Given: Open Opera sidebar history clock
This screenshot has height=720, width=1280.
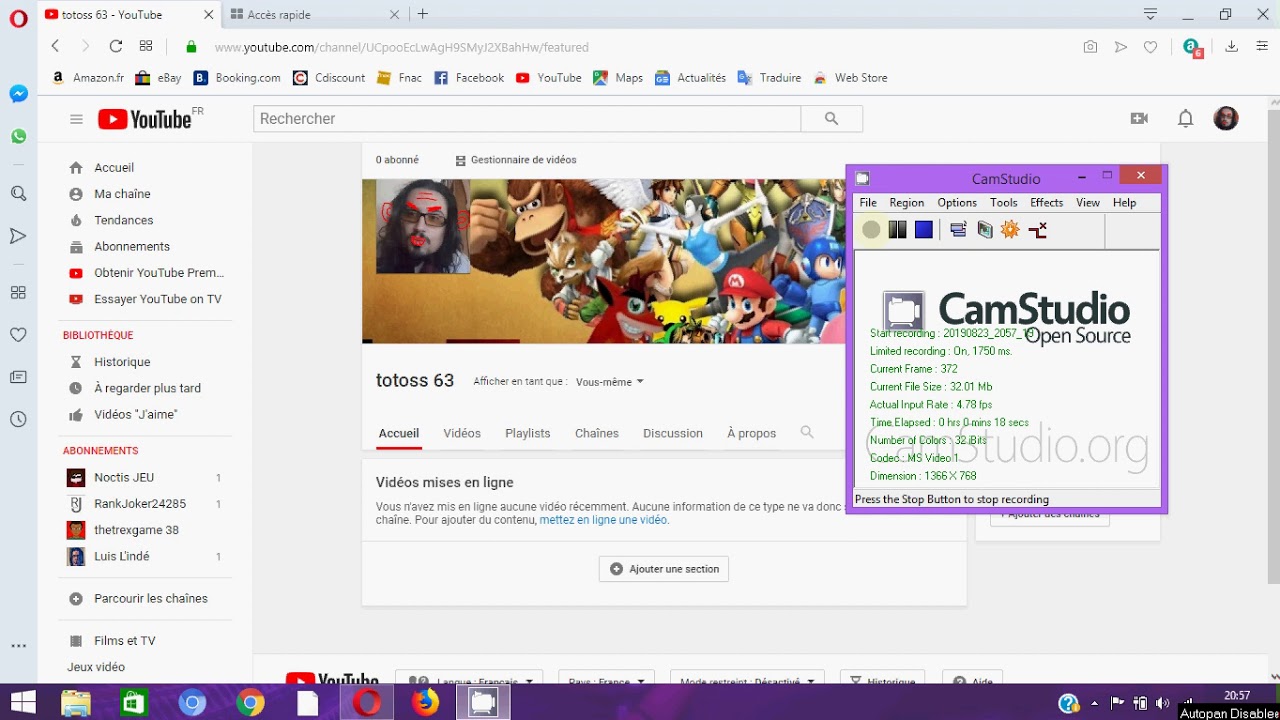Looking at the screenshot, I should click(18, 419).
